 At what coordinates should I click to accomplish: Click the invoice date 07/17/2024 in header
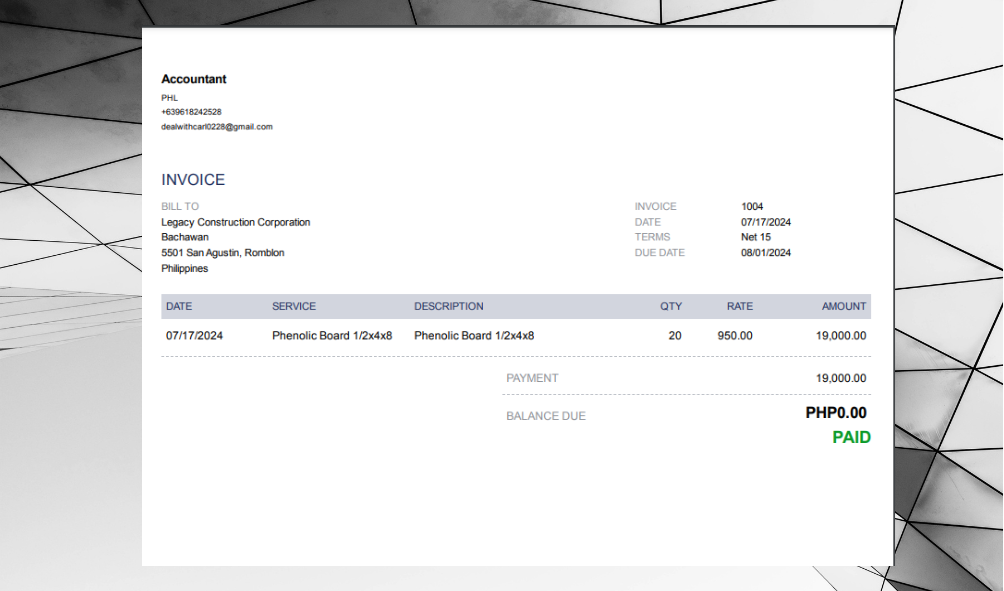[x=766, y=222]
